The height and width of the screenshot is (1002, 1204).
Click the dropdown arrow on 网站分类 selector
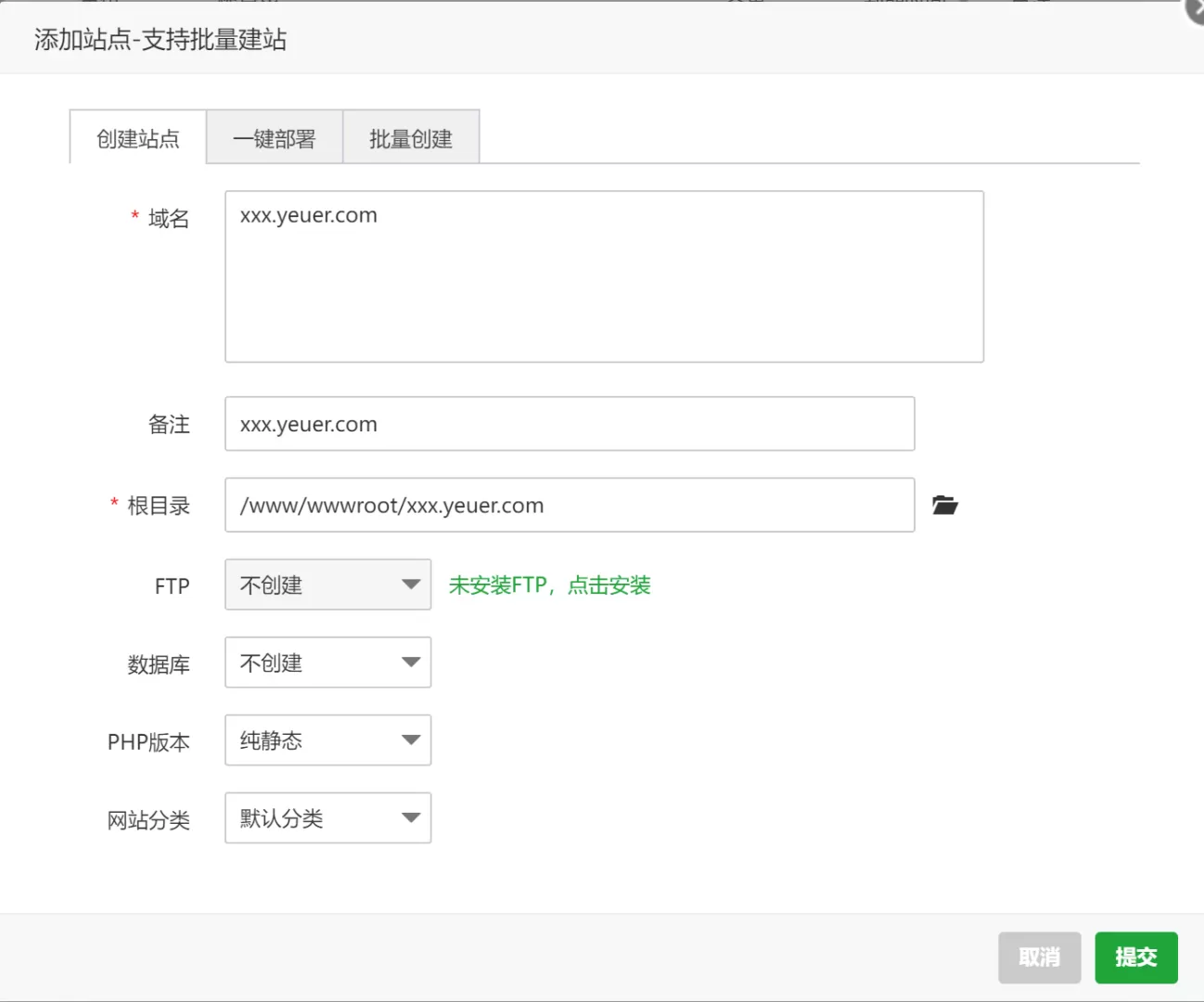tap(411, 818)
